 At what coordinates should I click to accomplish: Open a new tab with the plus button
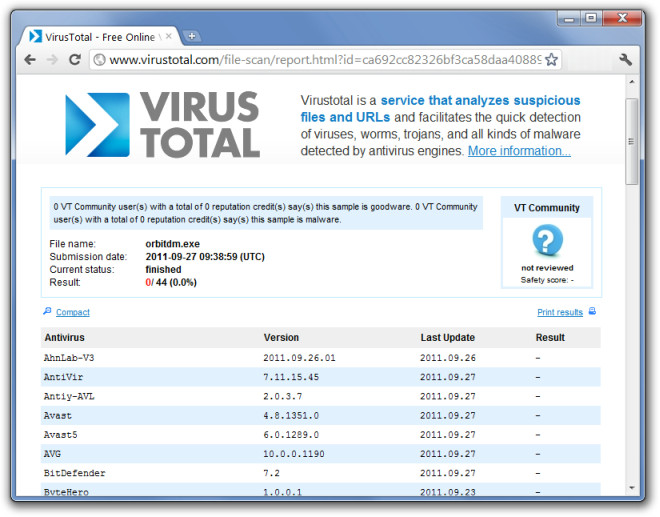(x=192, y=36)
